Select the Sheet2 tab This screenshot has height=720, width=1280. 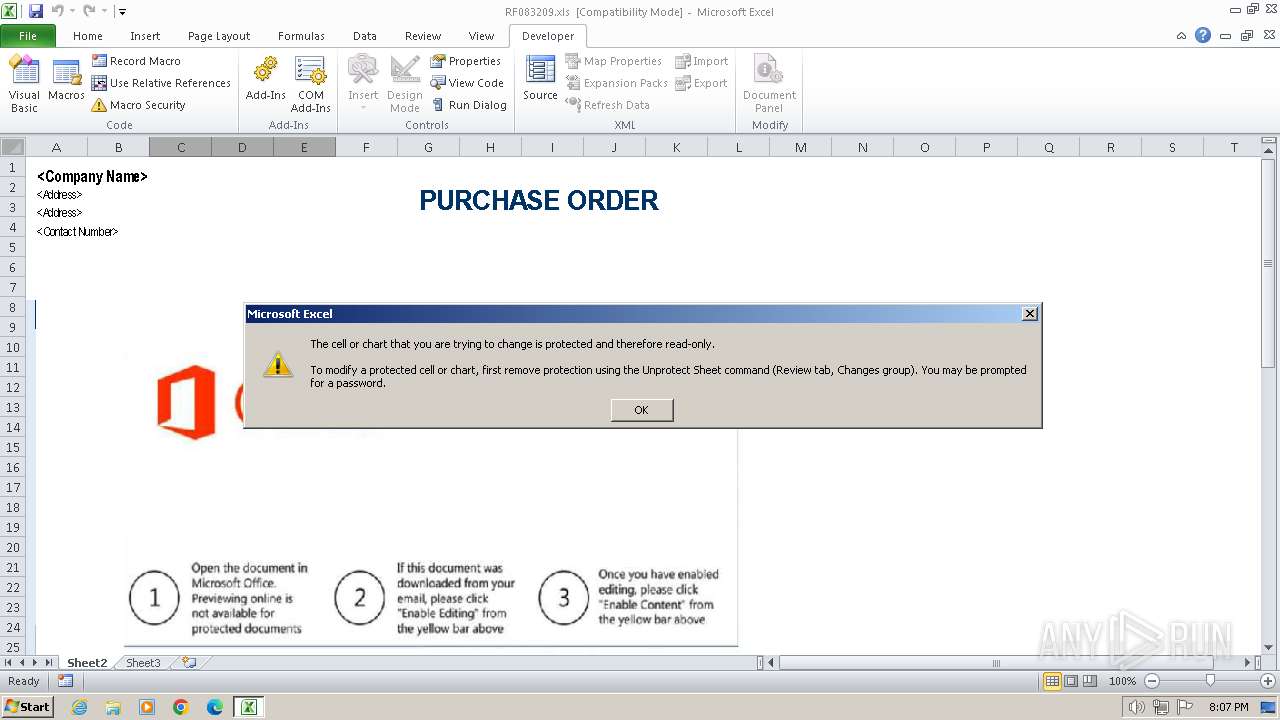click(87, 663)
